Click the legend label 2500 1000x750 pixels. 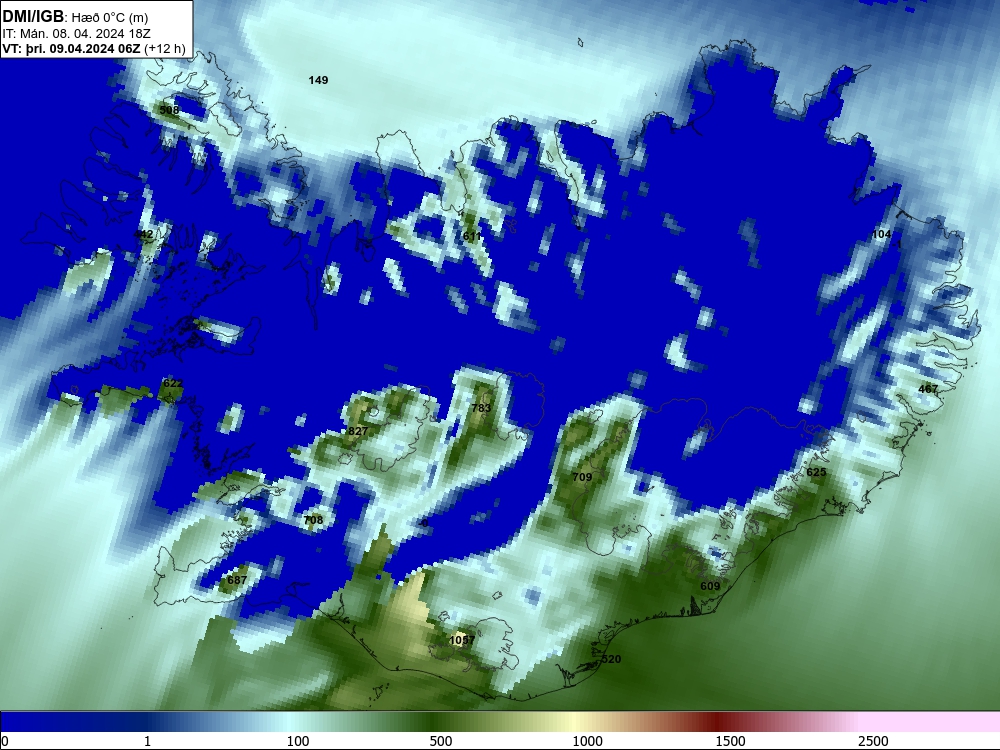(x=873, y=741)
